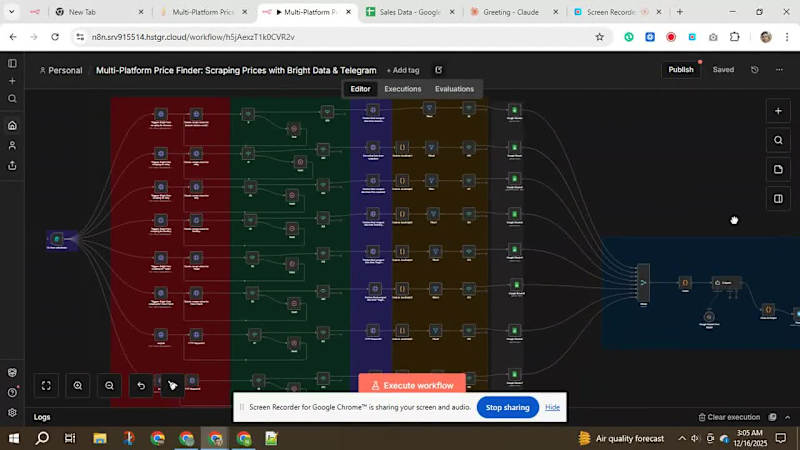
Task: Click the Saved status text
Action: pos(723,70)
